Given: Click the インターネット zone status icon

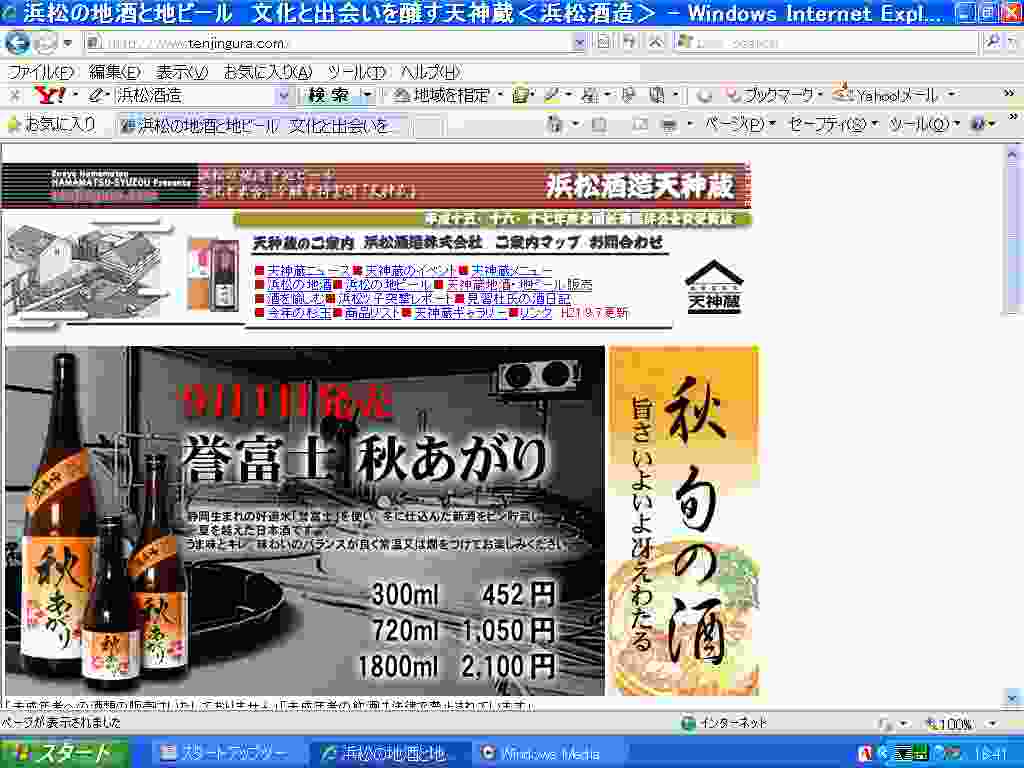Looking at the screenshot, I should (688, 723).
